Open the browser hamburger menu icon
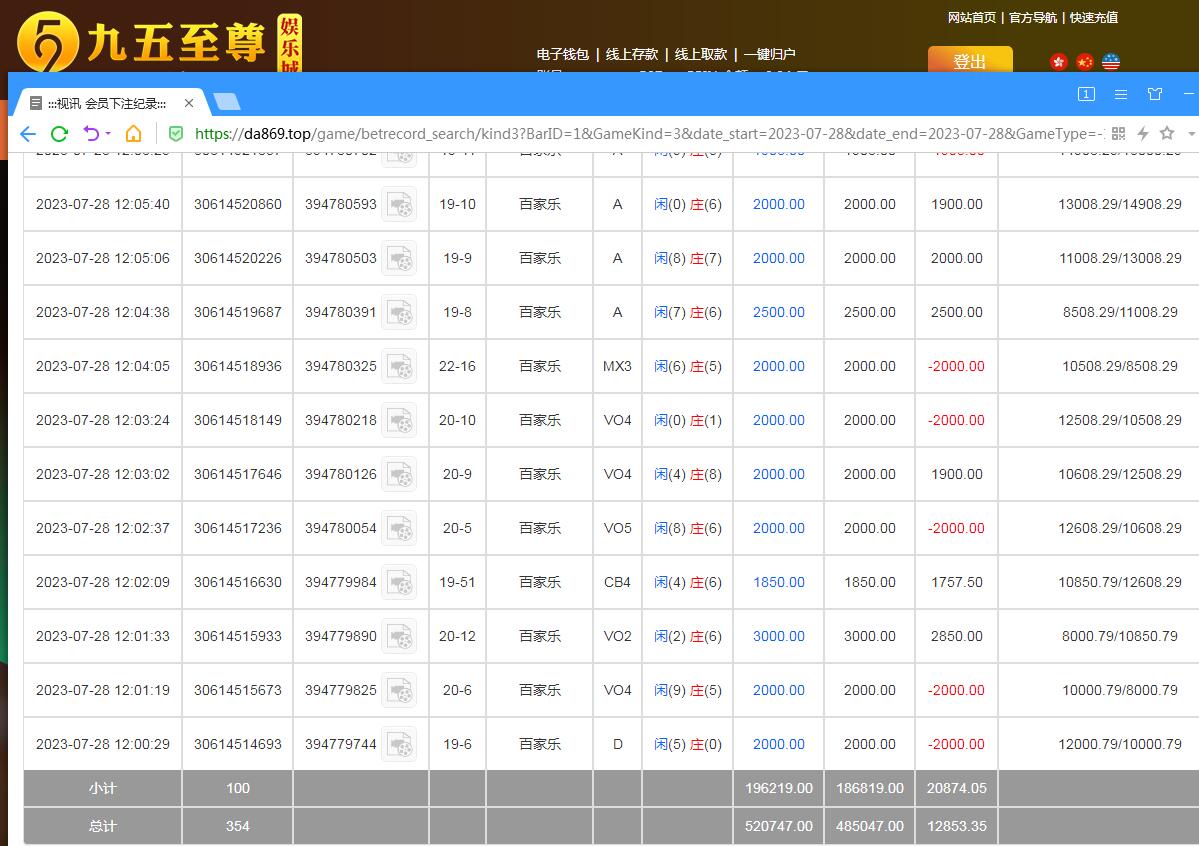 coord(1121,94)
